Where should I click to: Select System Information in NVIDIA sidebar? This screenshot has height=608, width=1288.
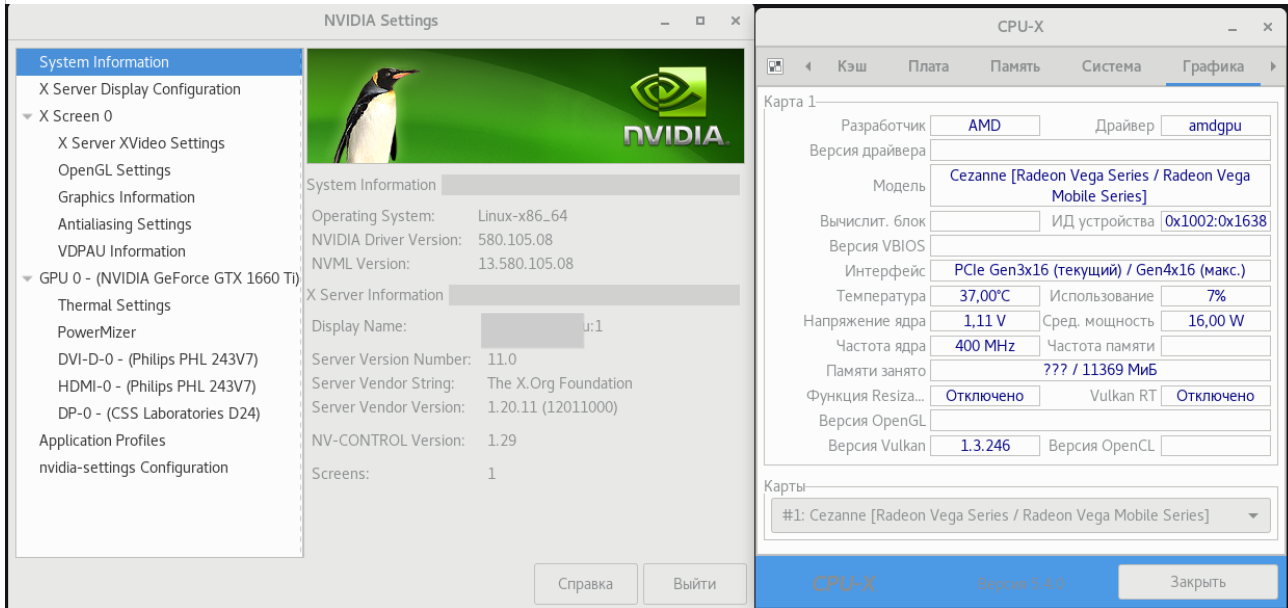coord(160,62)
